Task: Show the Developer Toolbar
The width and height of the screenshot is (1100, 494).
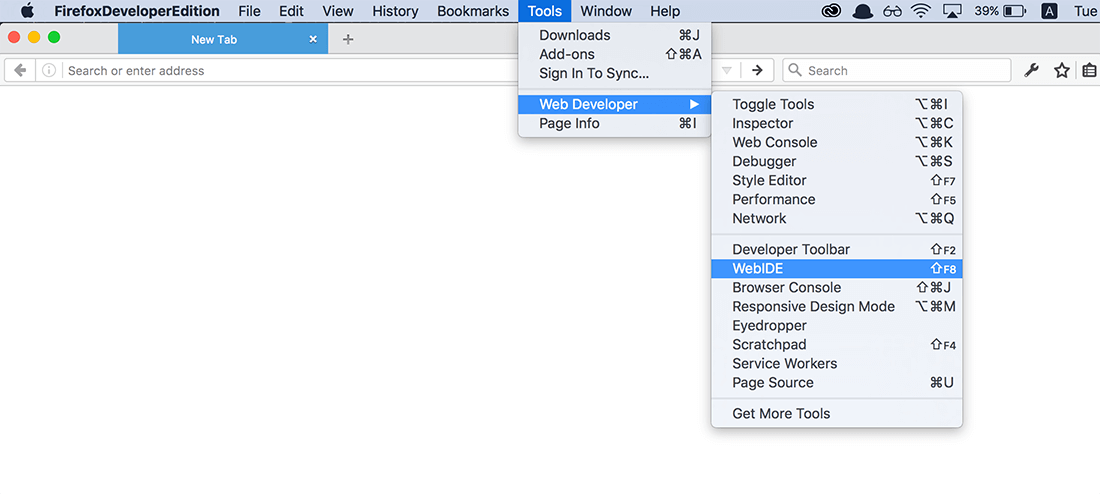Action: click(837, 249)
